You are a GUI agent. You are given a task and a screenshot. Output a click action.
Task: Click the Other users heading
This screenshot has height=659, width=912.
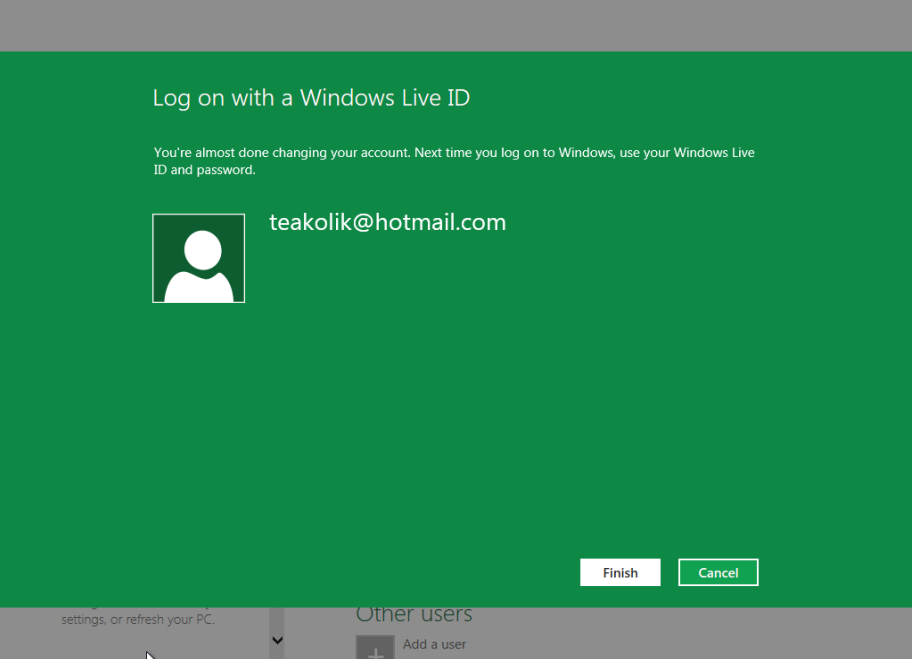[414, 615]
